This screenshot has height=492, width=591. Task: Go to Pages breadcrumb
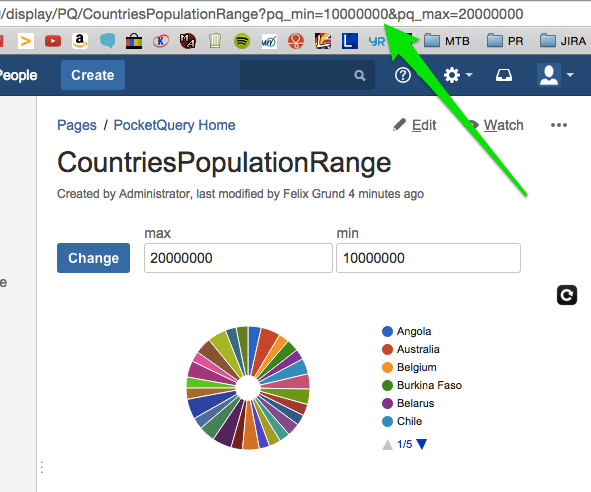pos(77,125)
